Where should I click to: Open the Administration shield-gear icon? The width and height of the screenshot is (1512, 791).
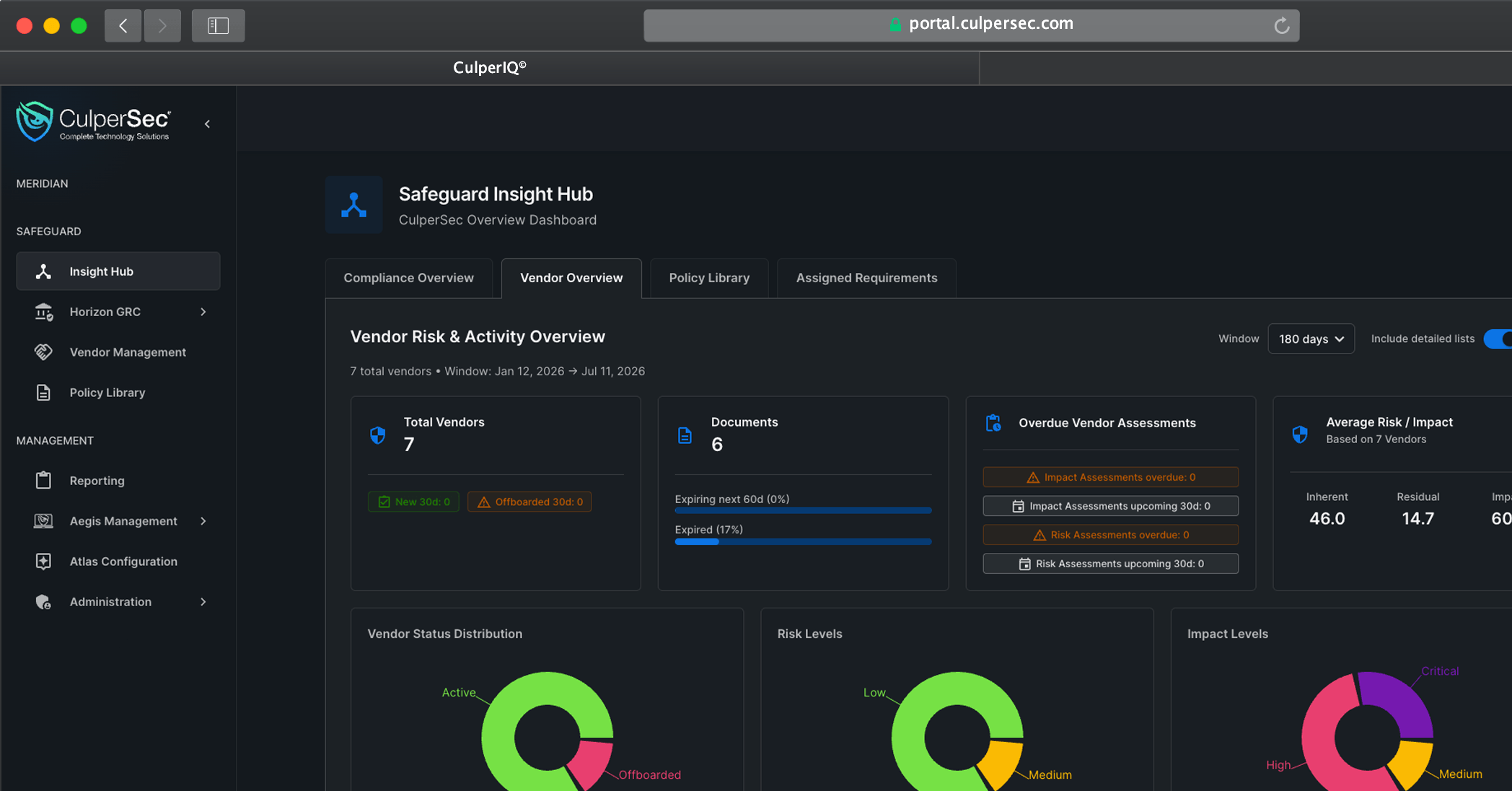43,602
